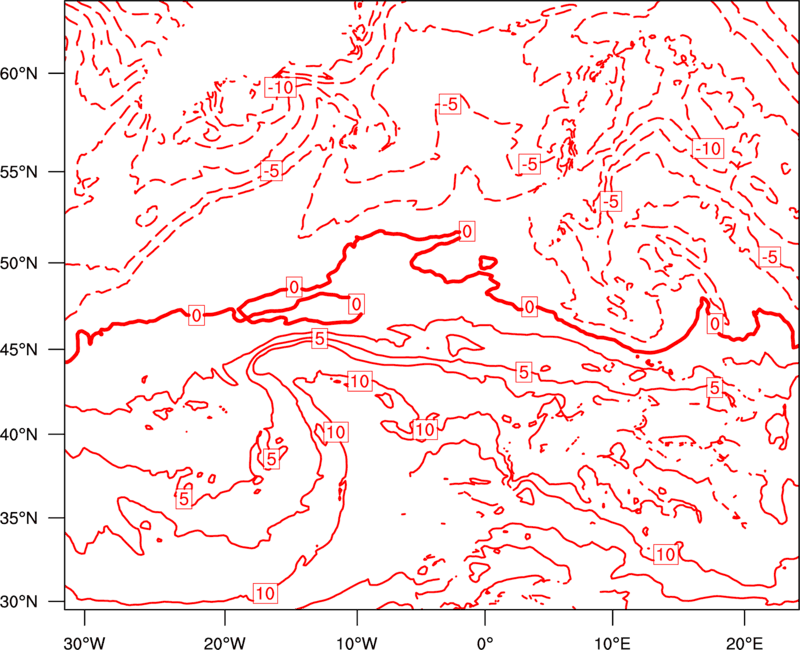Select the -5 contour label near 16°W, 55°N
800x650 pixels.
tap(271, 170)
